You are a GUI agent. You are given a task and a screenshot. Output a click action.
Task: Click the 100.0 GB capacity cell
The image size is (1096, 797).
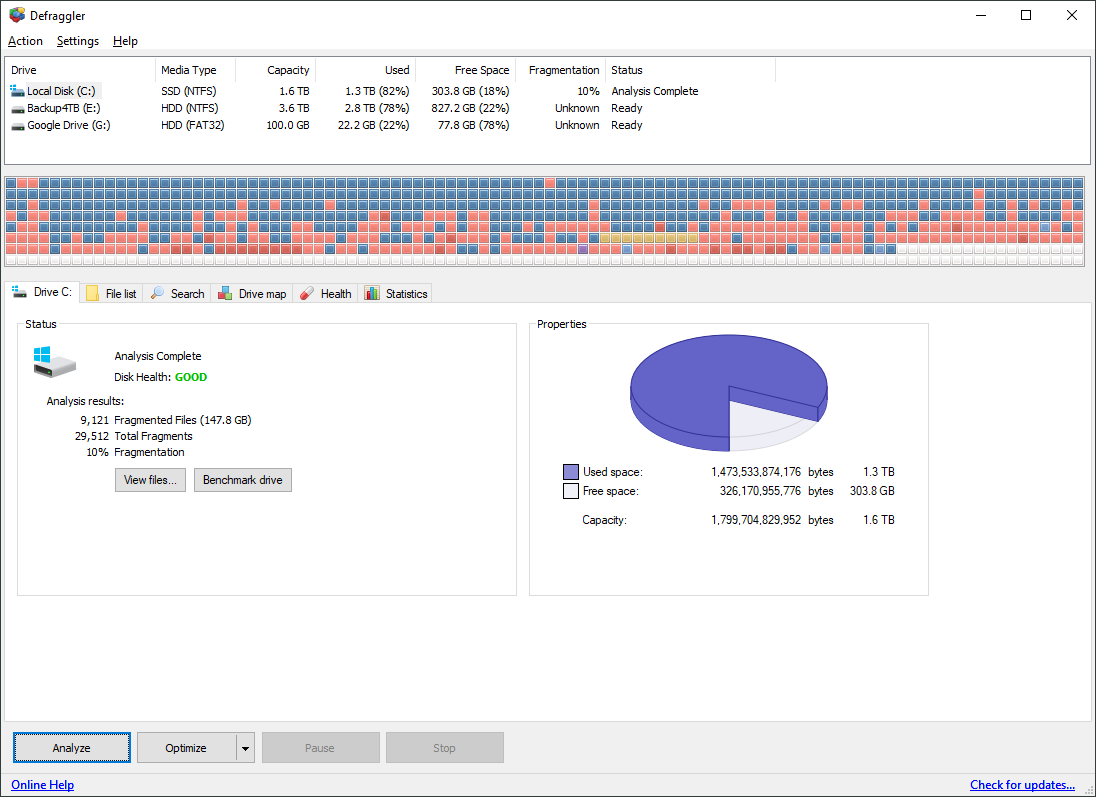[288, 125]
